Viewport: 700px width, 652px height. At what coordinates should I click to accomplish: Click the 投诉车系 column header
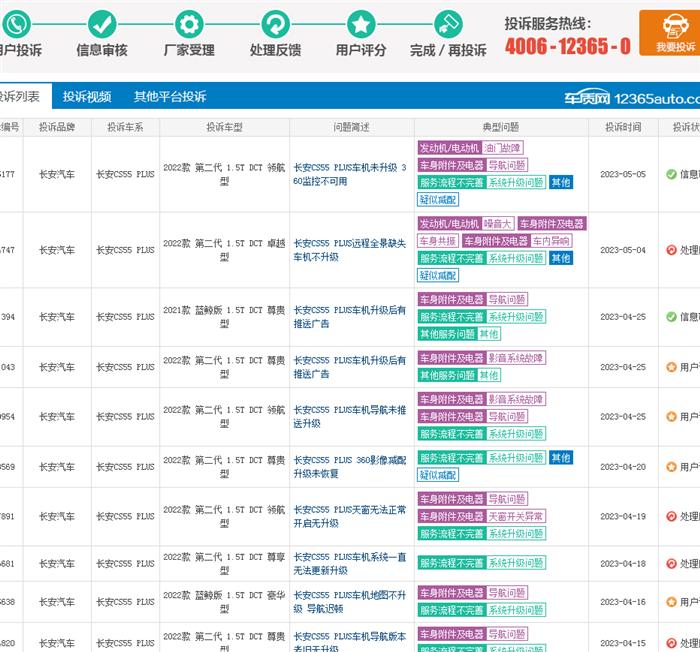pos(125,127)
